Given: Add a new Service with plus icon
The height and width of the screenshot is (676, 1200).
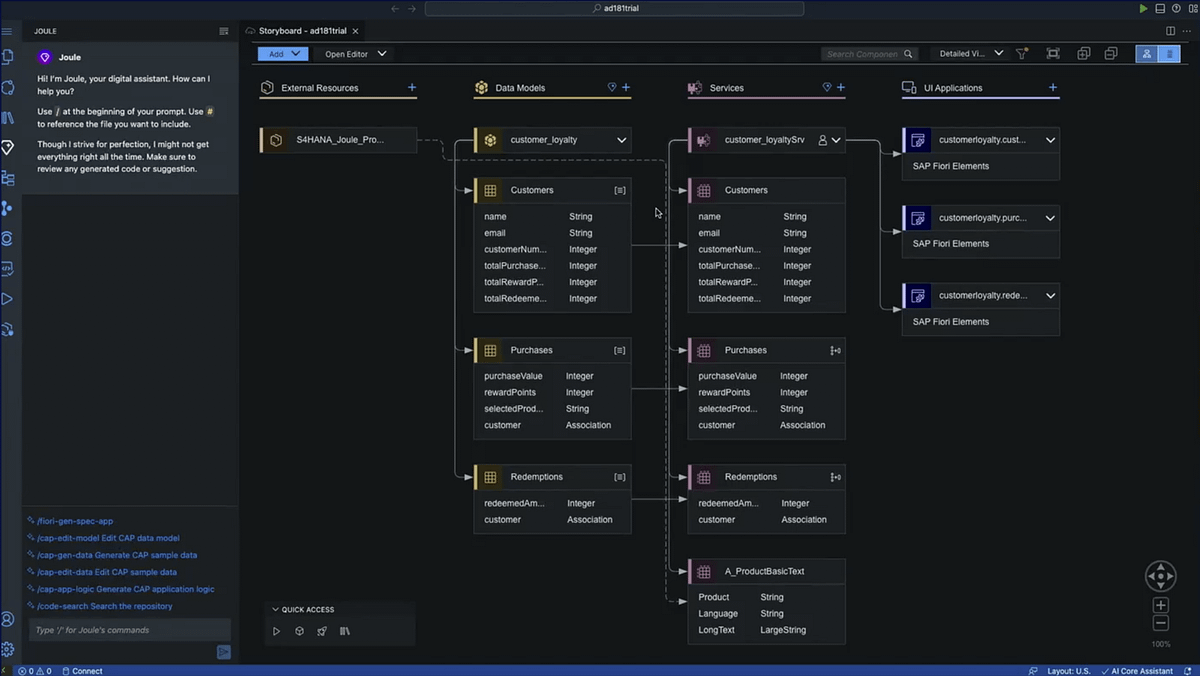Looking at the screenshot, I should tap(841, 88).
